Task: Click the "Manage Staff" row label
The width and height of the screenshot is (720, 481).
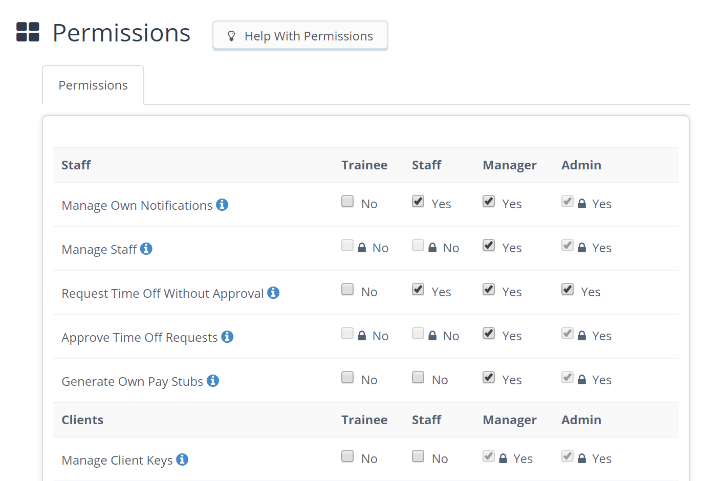Action: coord(99,250)
